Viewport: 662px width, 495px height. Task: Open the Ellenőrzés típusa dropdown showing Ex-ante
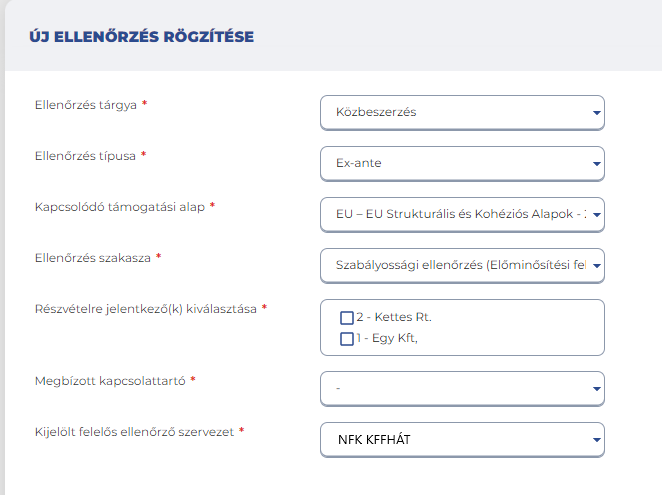point(462,163)
